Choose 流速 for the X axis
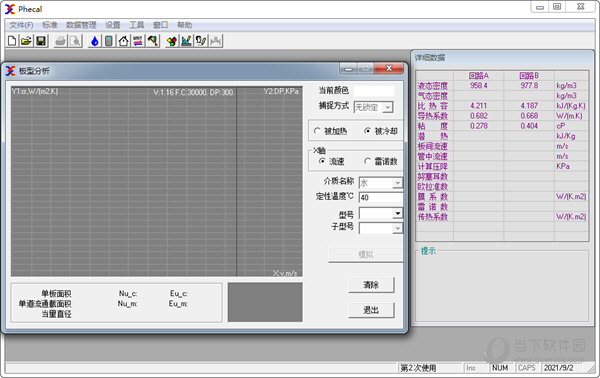Viewport: 600px width, 378px height. pyautogui.click(x=322, y=161)
